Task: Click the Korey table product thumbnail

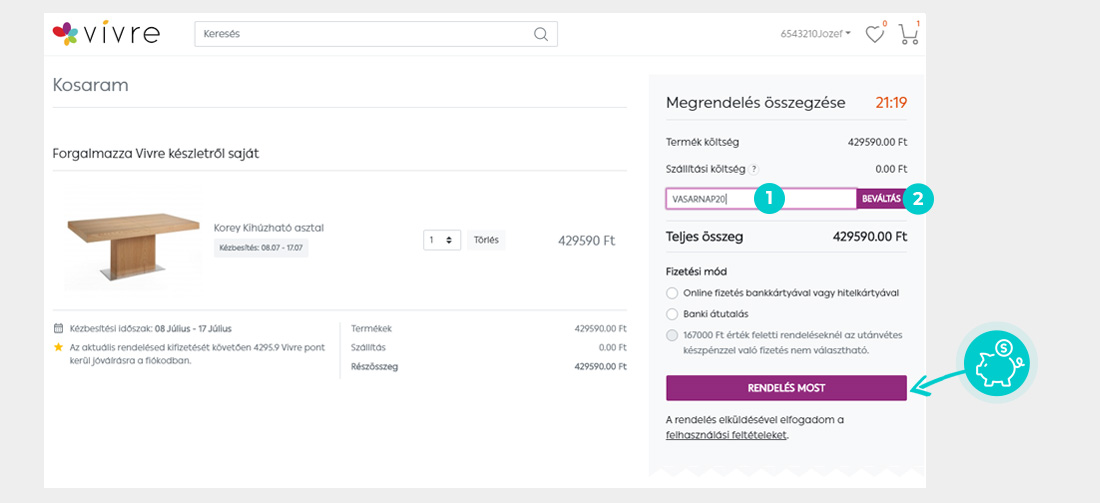Action: tap(131, 242)
